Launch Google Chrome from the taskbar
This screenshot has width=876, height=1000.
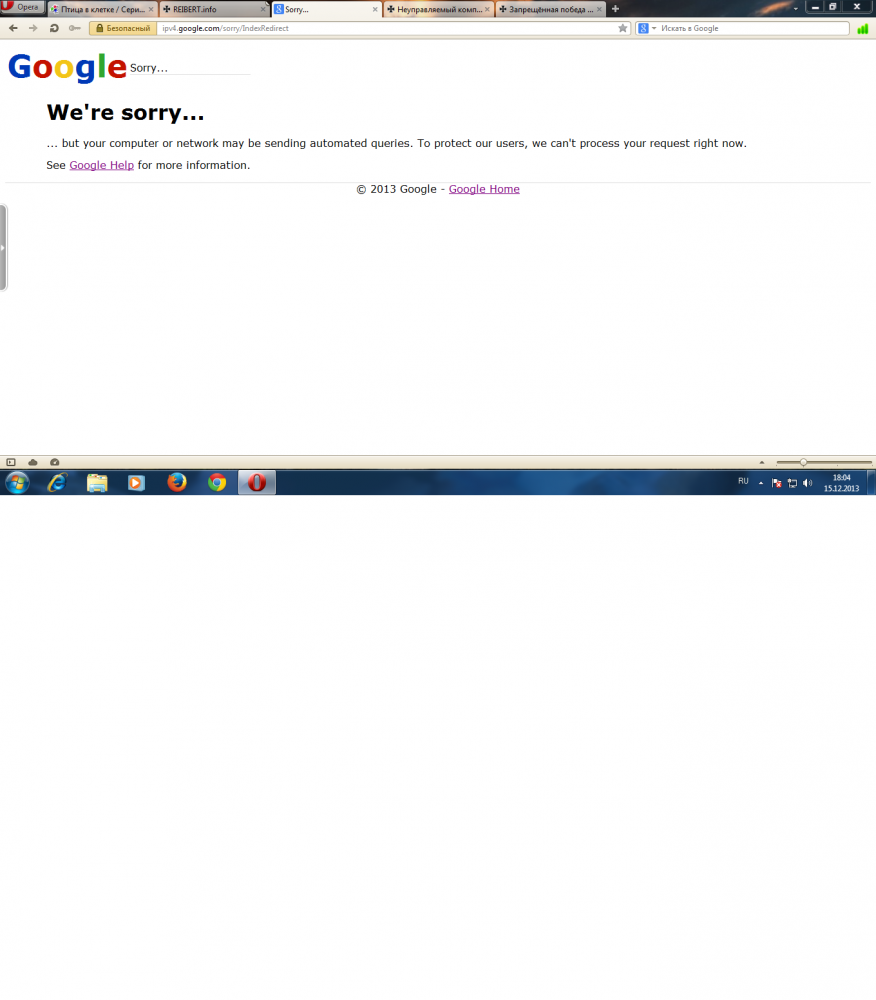(x=217, y=483)
